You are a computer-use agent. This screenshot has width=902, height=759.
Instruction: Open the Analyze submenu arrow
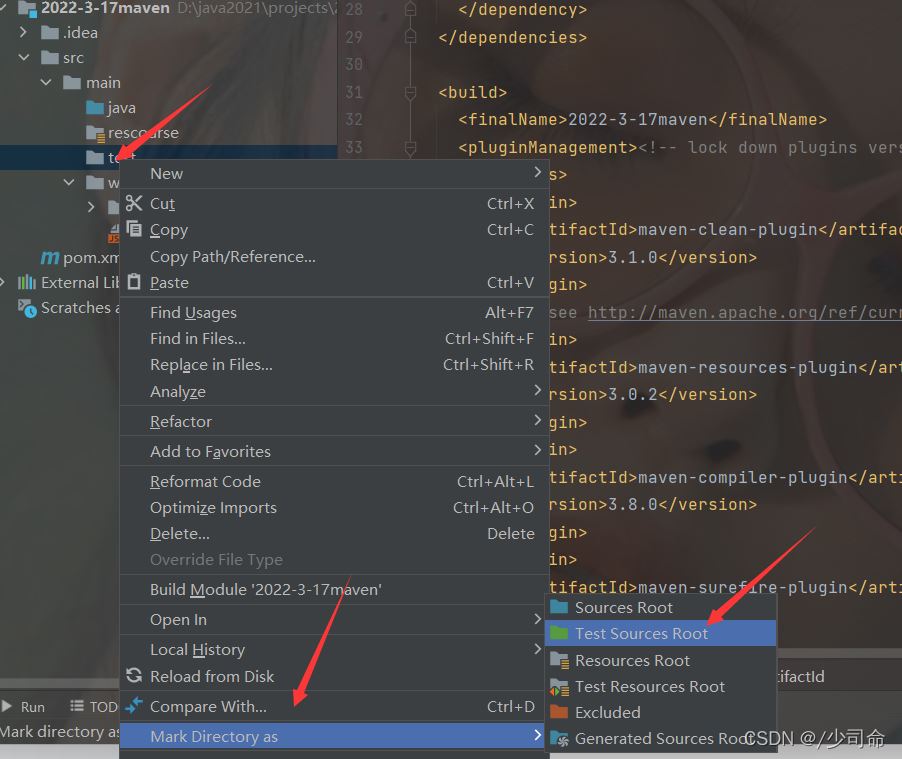pyautogui.click(x=537, y=391)
